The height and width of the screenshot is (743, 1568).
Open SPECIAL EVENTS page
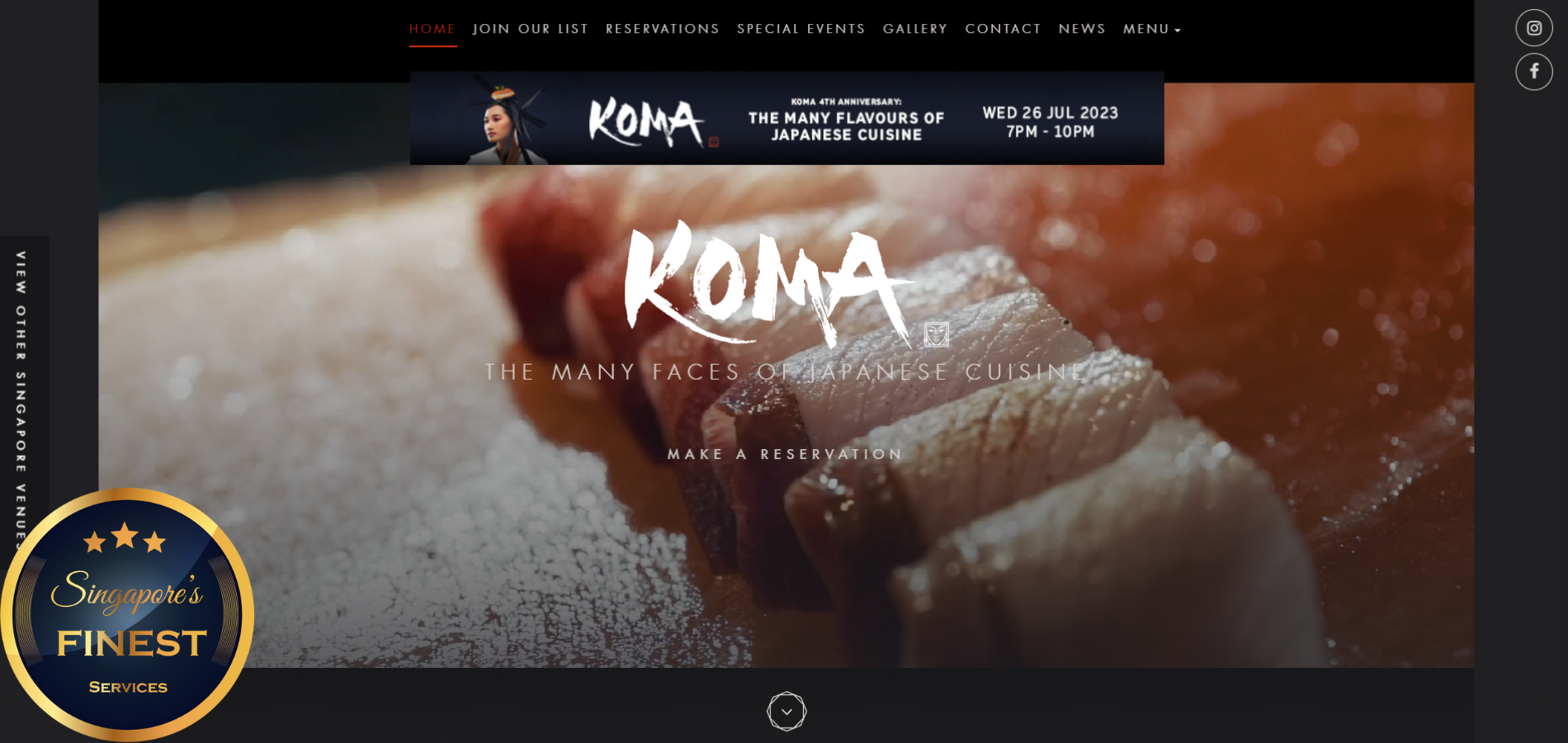pos(801,29)
